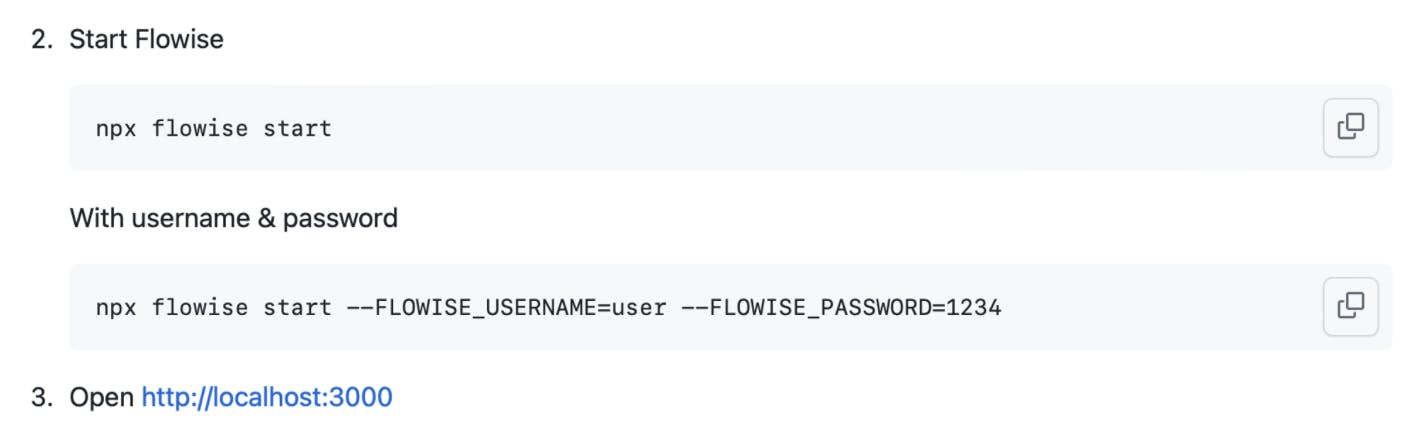Click 'flowise' in the first code block

200,128
